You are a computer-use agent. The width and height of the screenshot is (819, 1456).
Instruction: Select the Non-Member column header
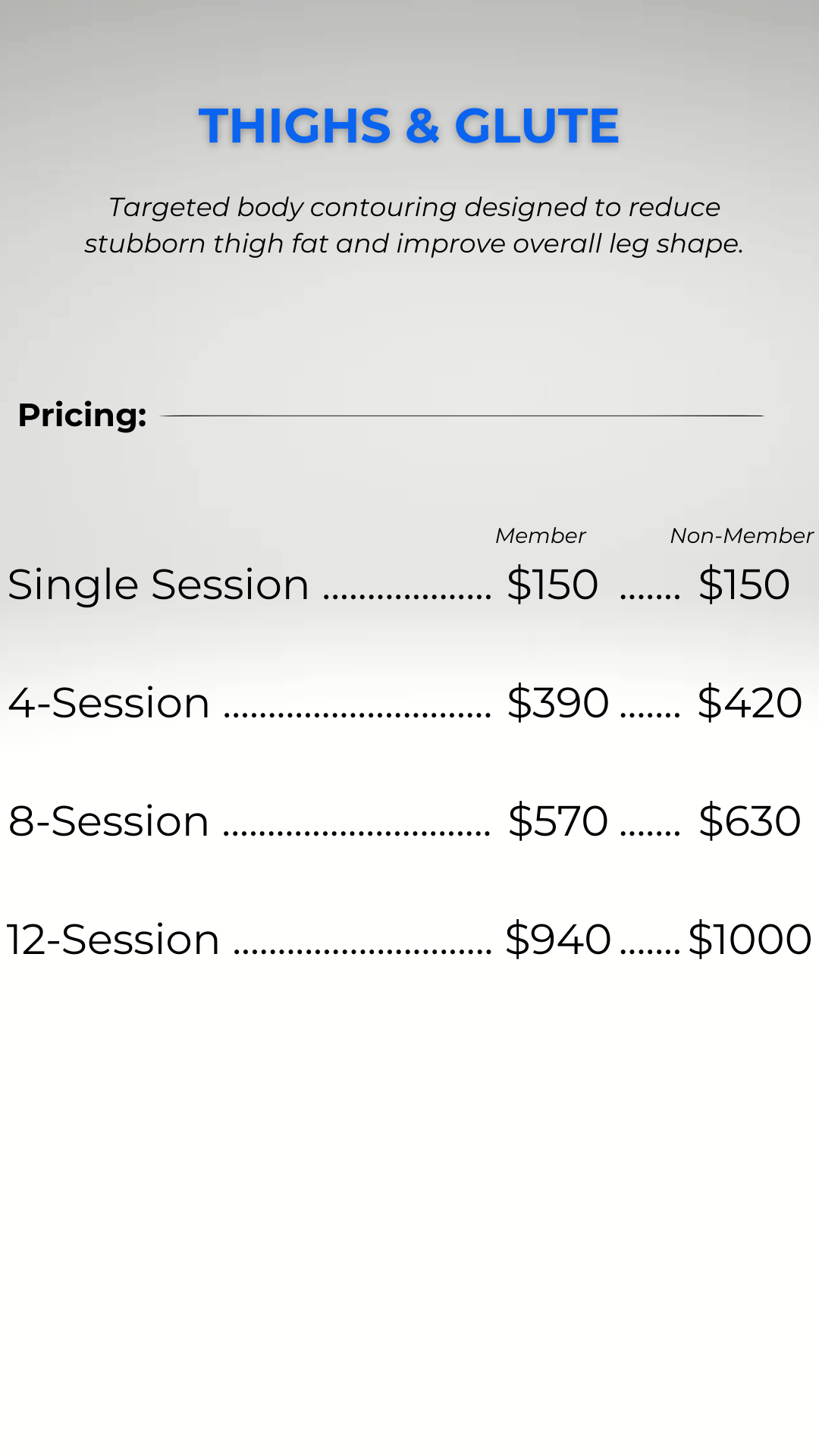[x=742, y=535]
